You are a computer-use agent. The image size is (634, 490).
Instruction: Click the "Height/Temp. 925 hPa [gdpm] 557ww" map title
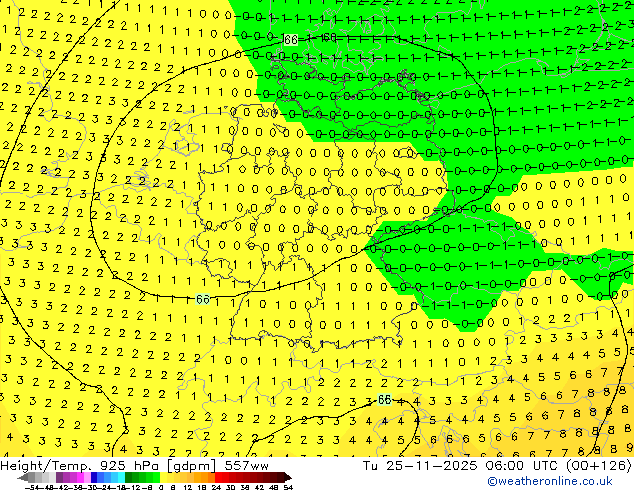click(x=134, y=466)
